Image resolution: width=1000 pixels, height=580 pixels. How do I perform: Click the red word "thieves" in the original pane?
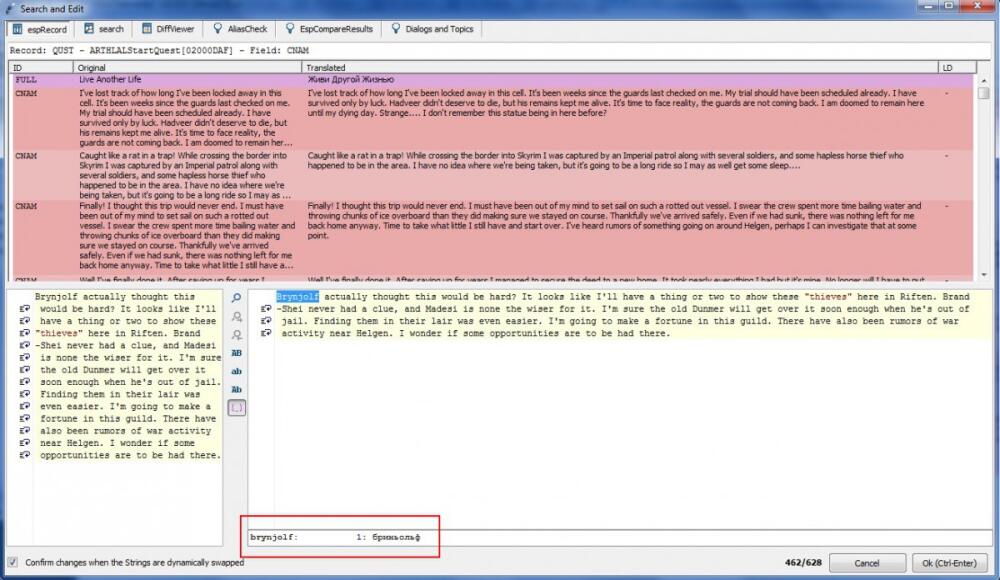57,333
